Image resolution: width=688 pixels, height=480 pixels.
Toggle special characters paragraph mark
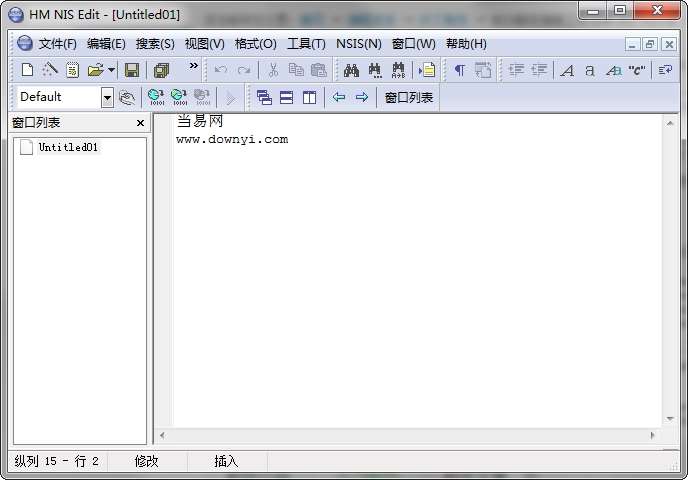click(x=459, y=70)
